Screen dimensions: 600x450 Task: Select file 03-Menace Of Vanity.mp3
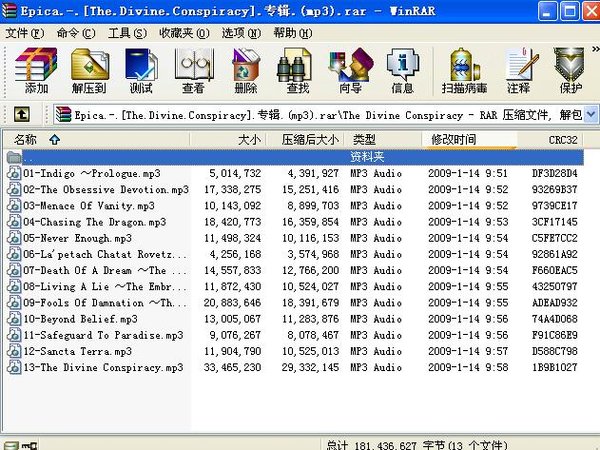point(89,206)
